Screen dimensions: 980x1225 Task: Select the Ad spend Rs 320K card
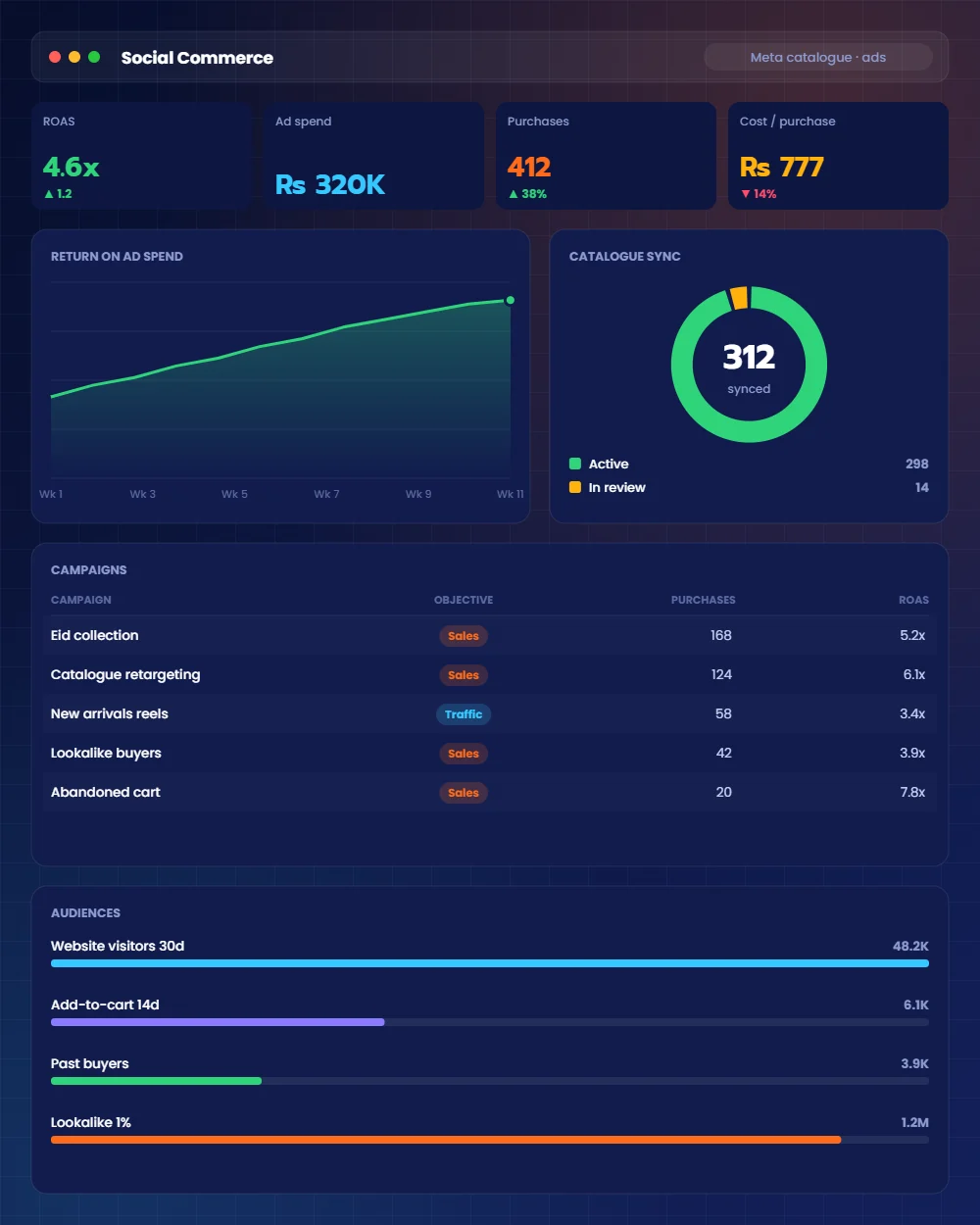[x=373, y=156]
